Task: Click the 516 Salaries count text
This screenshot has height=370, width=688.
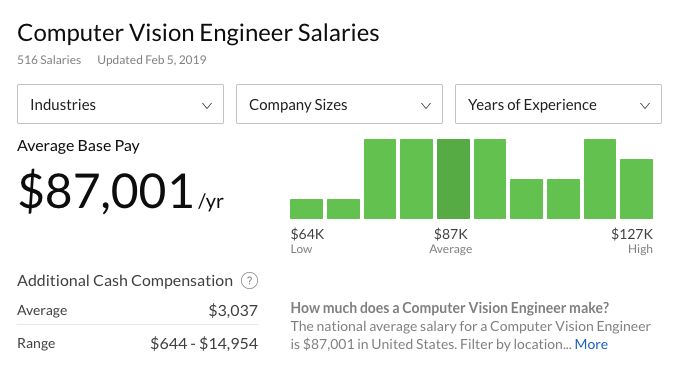Action: pyautogui.click(x=49, y=60)
